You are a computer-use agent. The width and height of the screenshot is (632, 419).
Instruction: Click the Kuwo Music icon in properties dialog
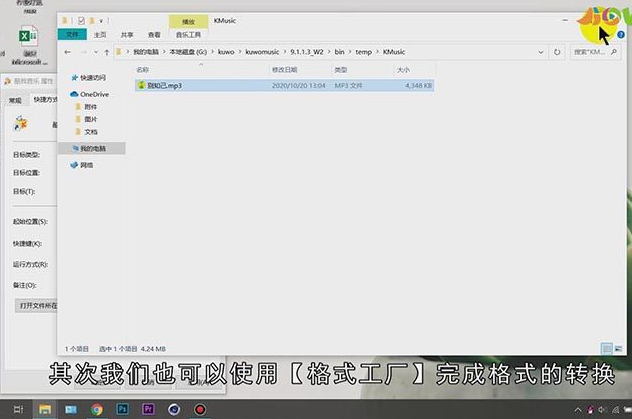(20, 123)
